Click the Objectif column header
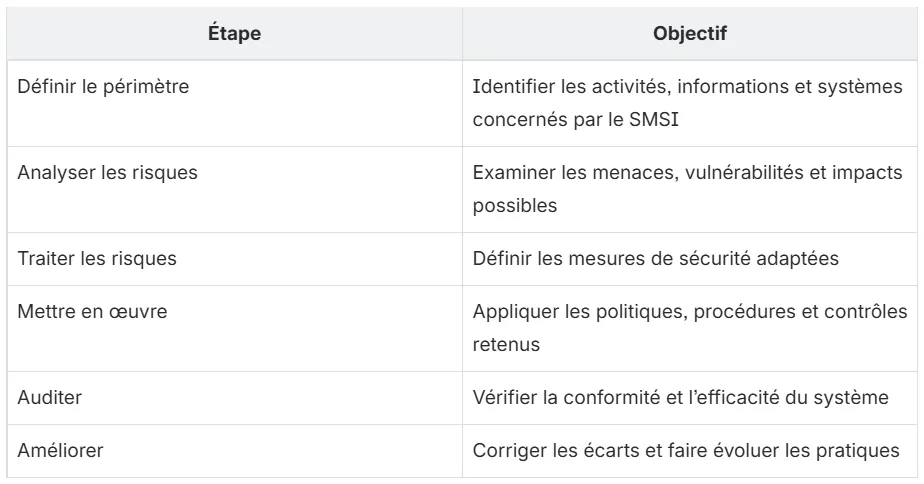Screen dimensions: 924x484 pyautogui.click(x=690, y=34)
